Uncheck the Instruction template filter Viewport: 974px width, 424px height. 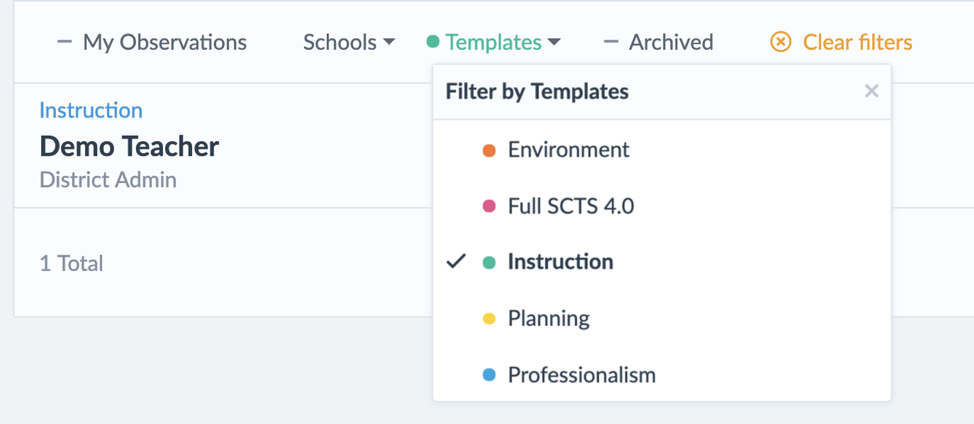tap(560, 262)
